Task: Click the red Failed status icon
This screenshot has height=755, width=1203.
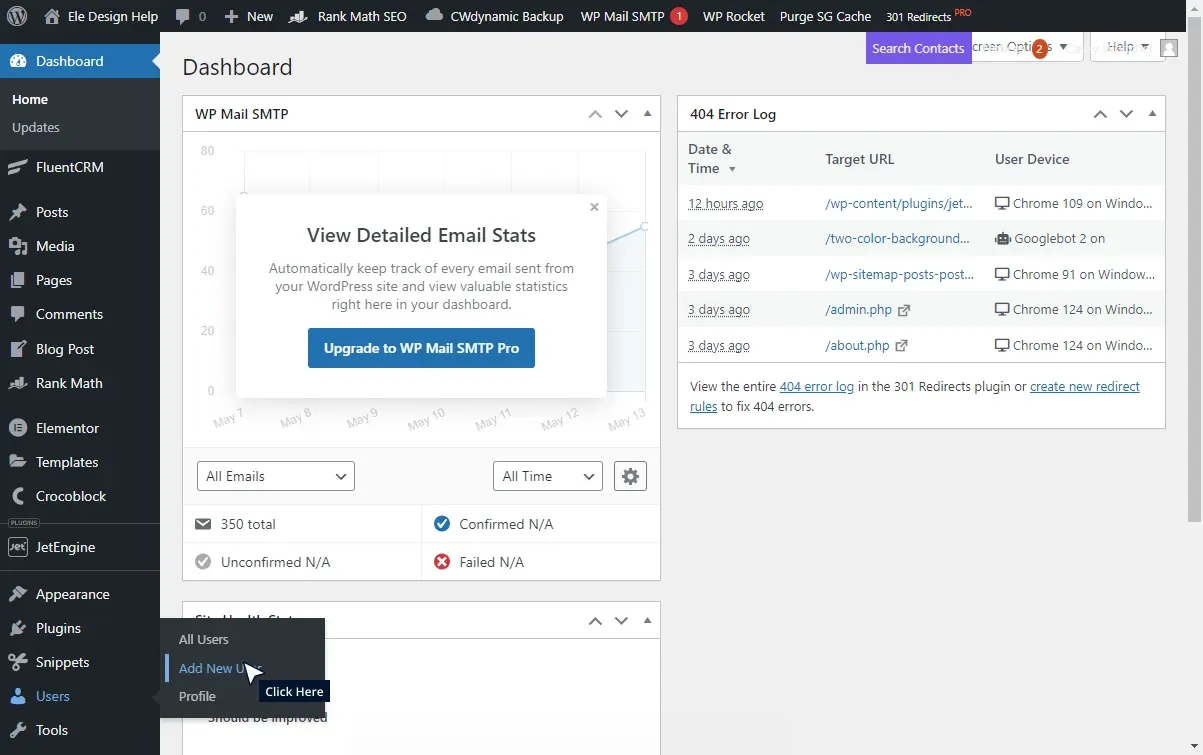Action: point(441,561)
